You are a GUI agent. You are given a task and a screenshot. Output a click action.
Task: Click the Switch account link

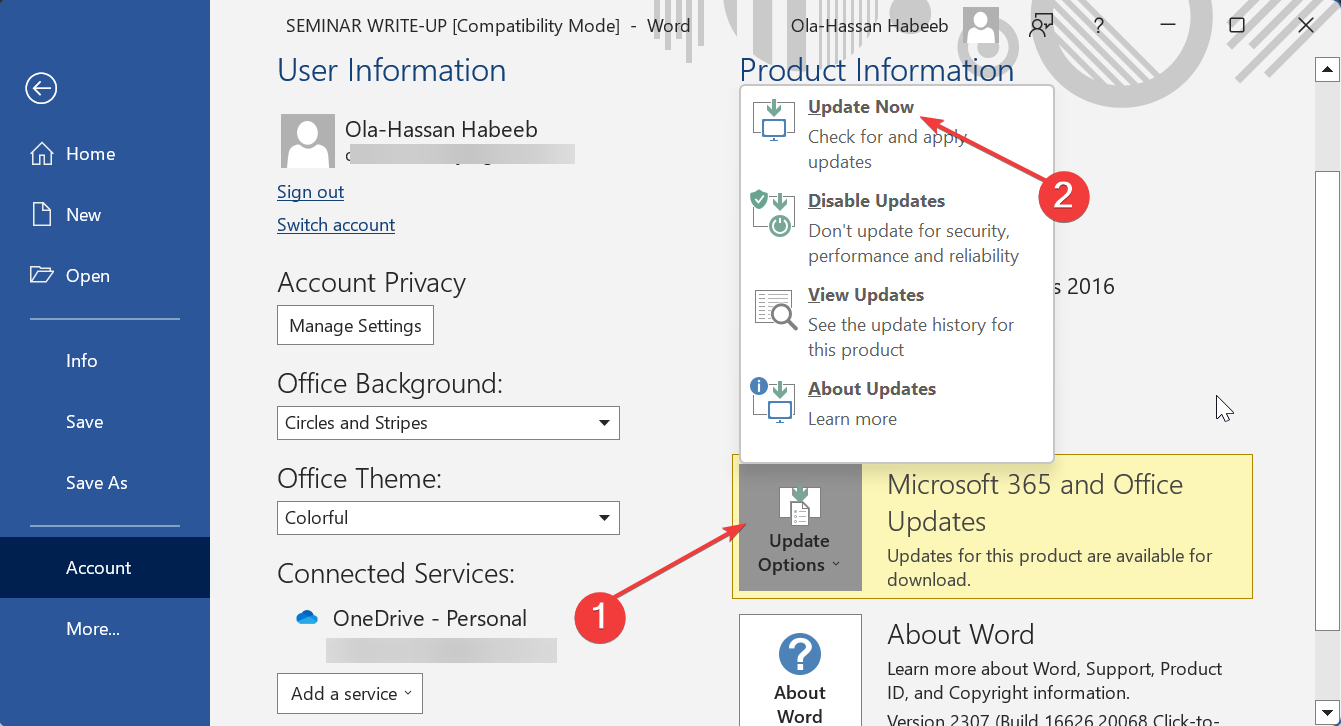point(336,225)
